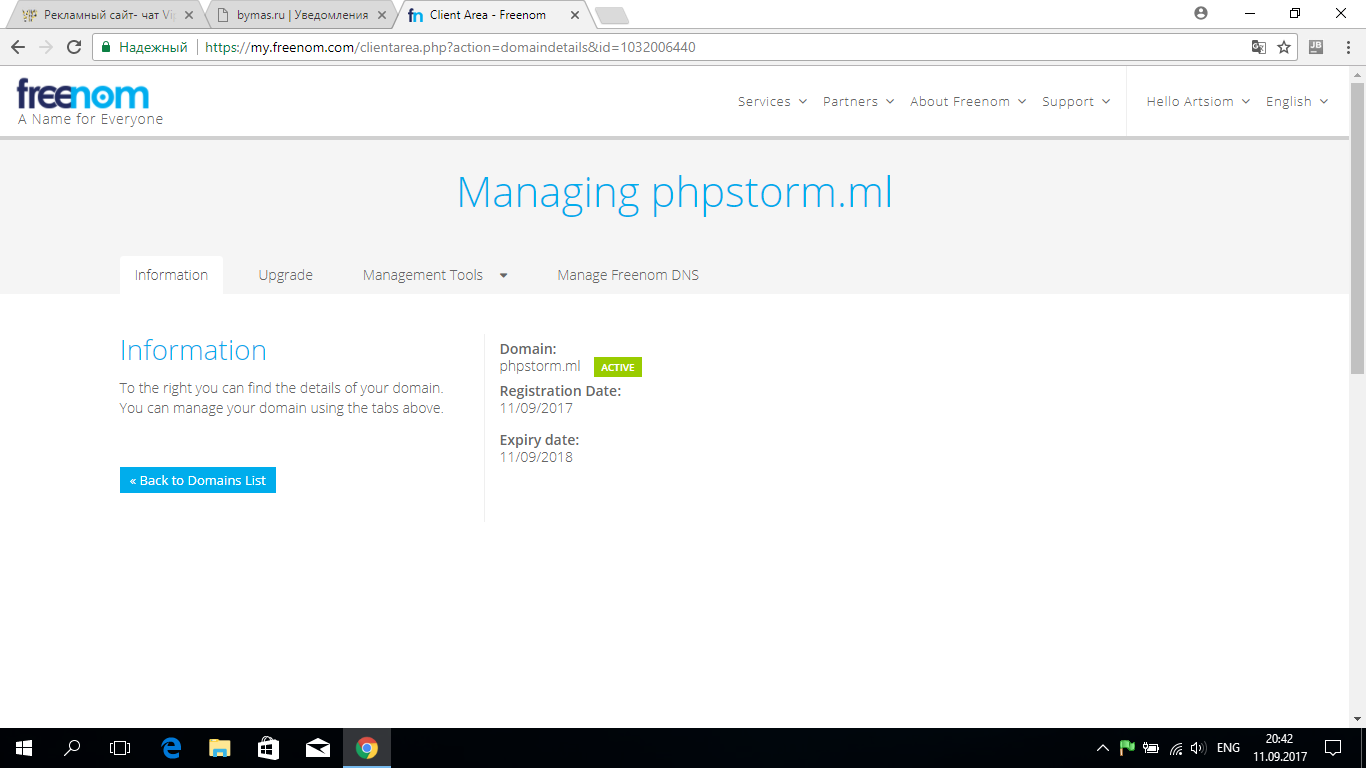Switch to the Upgrade tab

285,275
